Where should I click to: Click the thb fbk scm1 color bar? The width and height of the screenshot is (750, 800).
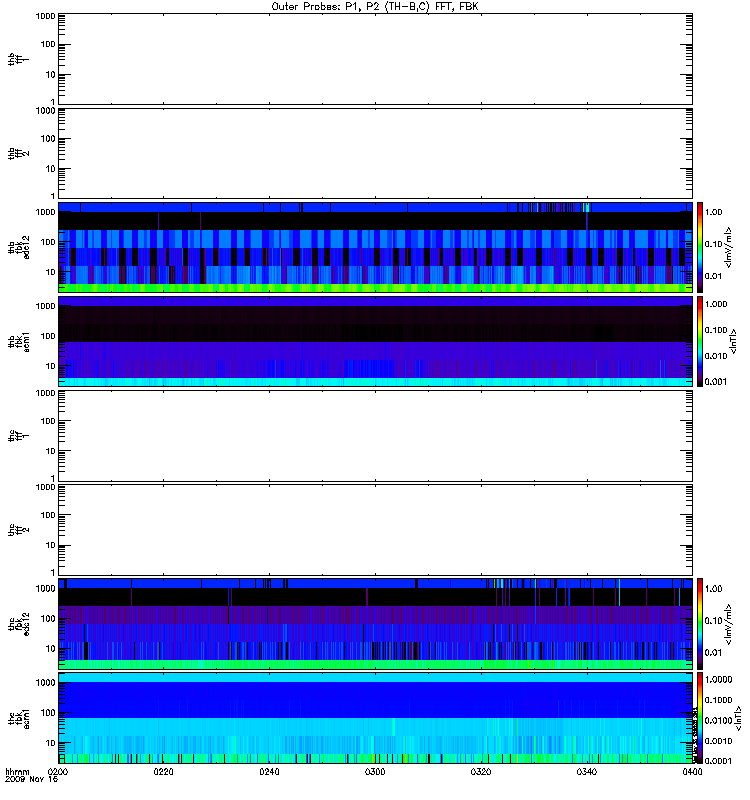click(700, 341)
